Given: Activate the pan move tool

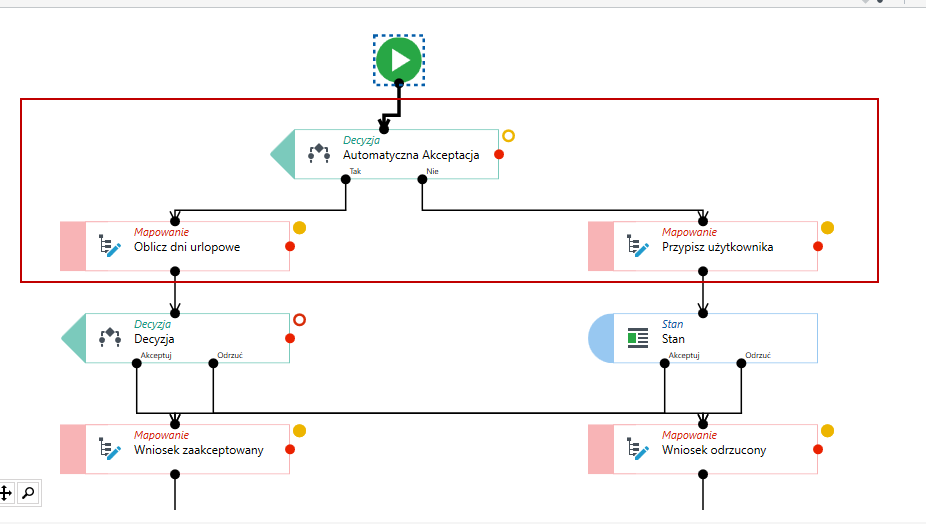Looking at the screenshot, I should click(x=6, y=493).
